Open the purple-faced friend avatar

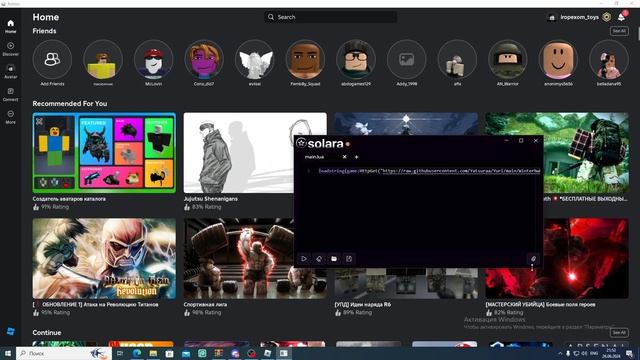[x=204, y=60]
